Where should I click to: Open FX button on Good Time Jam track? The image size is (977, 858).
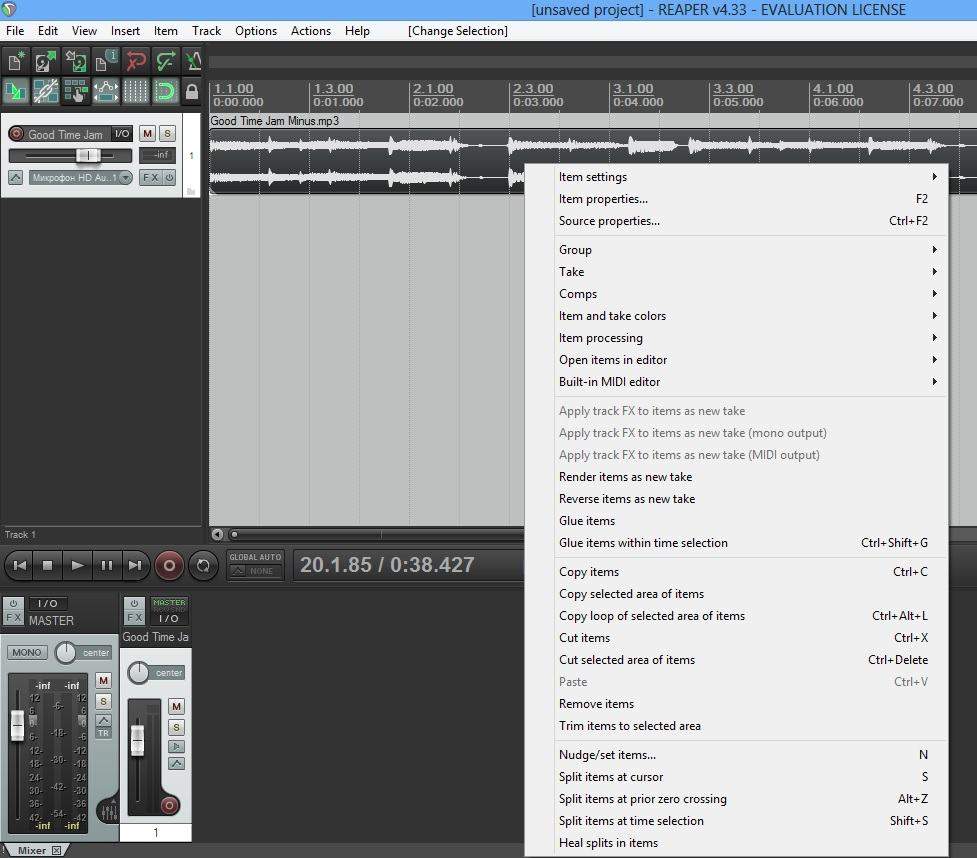click(x=150, y=178)
